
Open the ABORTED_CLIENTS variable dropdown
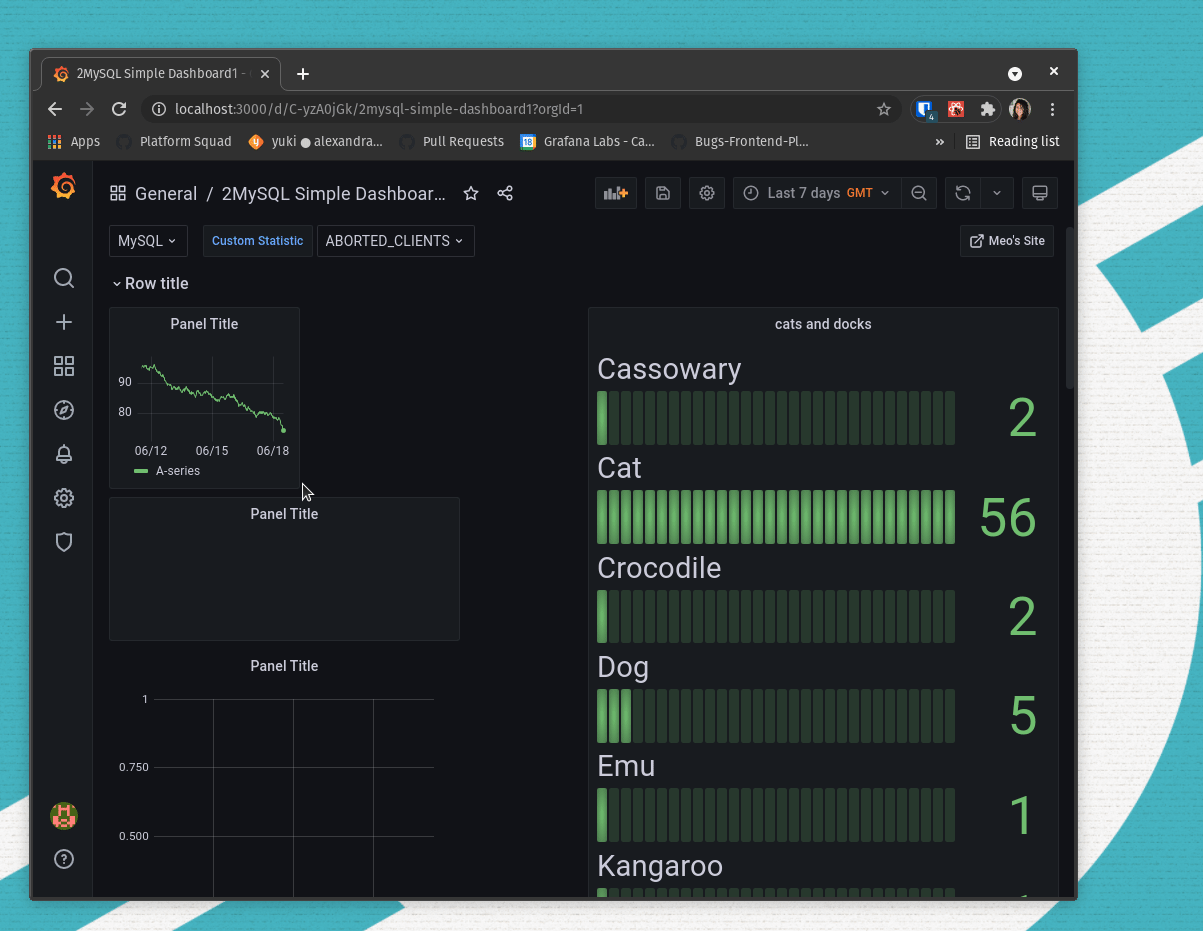tap(395, 241)
